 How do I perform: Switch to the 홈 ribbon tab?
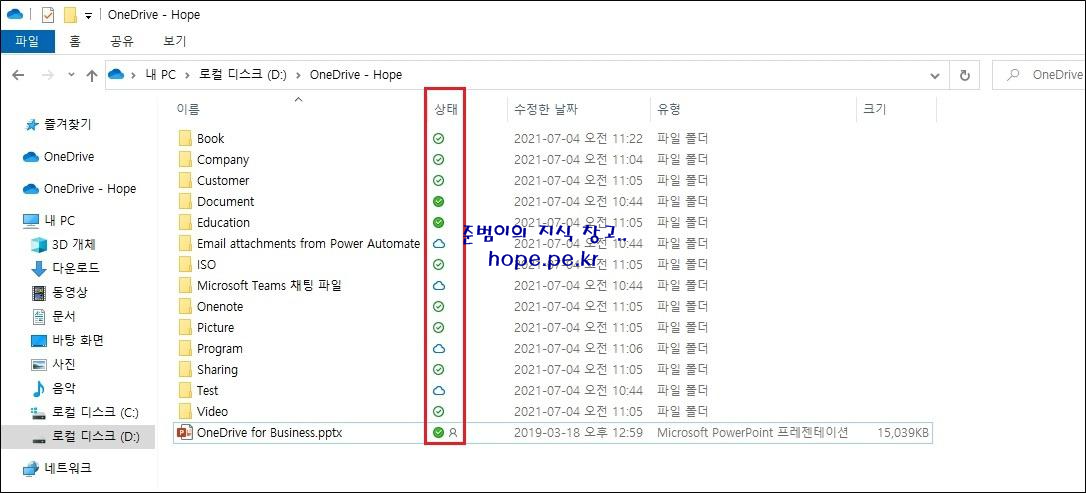click(x=75, y=41)
